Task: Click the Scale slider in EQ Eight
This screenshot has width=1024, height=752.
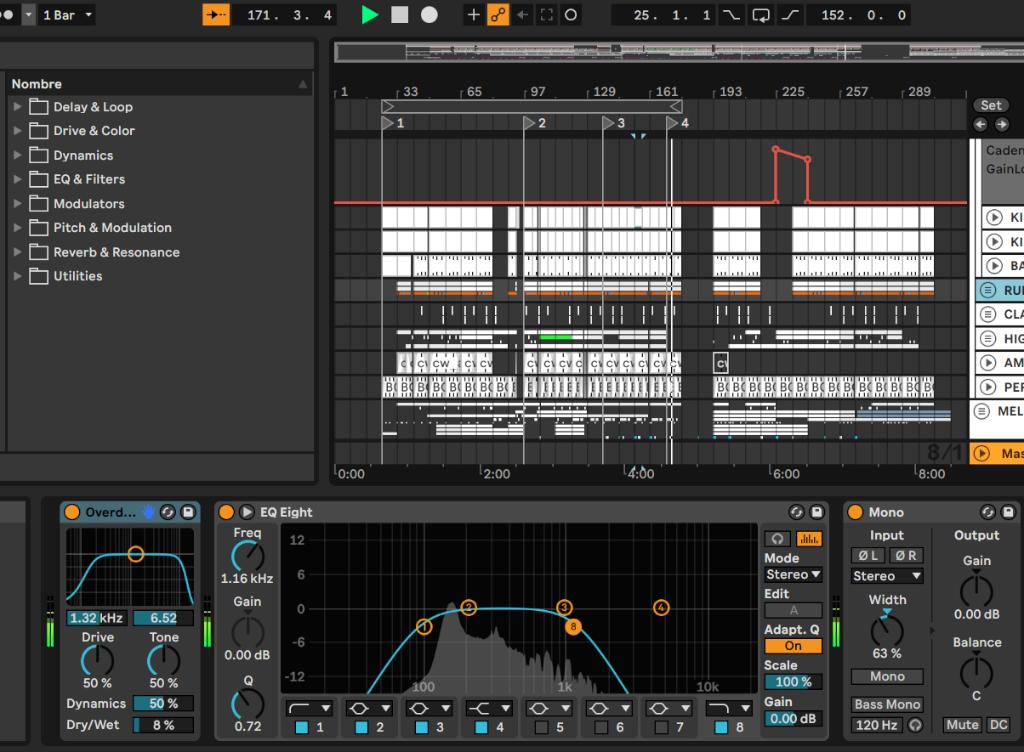Action: pyautogui.click(x=793, y=680)
